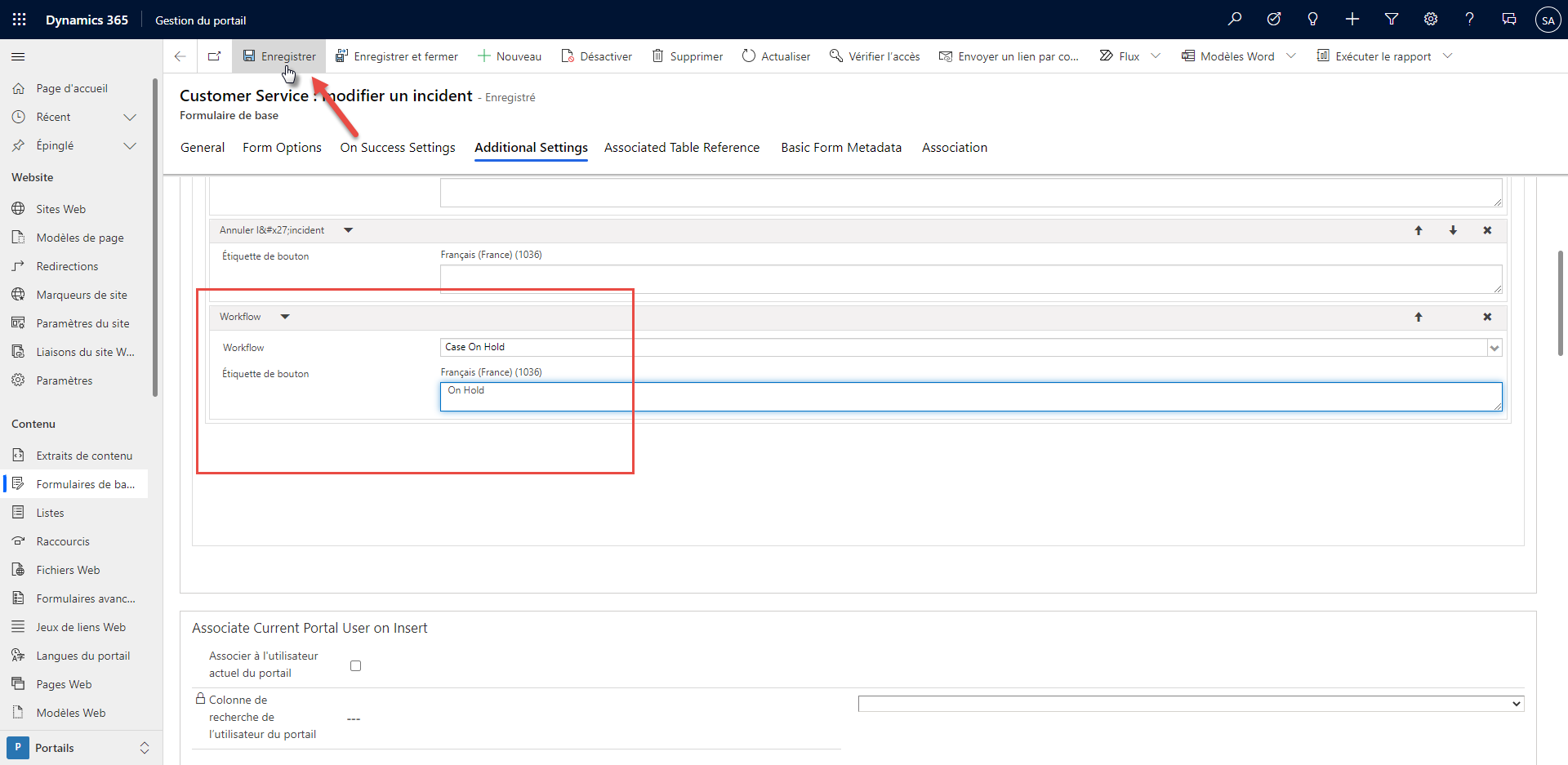Click the advanced filter funnel icon
This screenshot has width=1568, height=765.
[1391, 19]
